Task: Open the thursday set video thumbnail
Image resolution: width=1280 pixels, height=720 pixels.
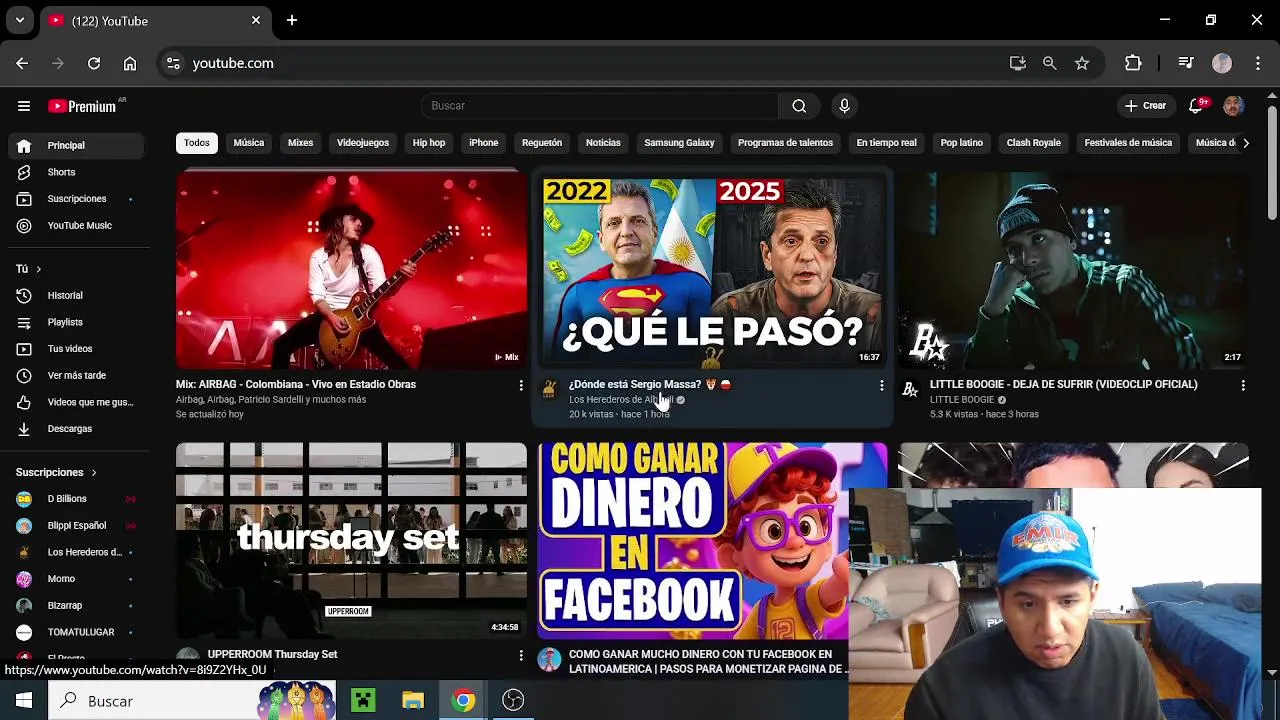Action: (351, 540)
